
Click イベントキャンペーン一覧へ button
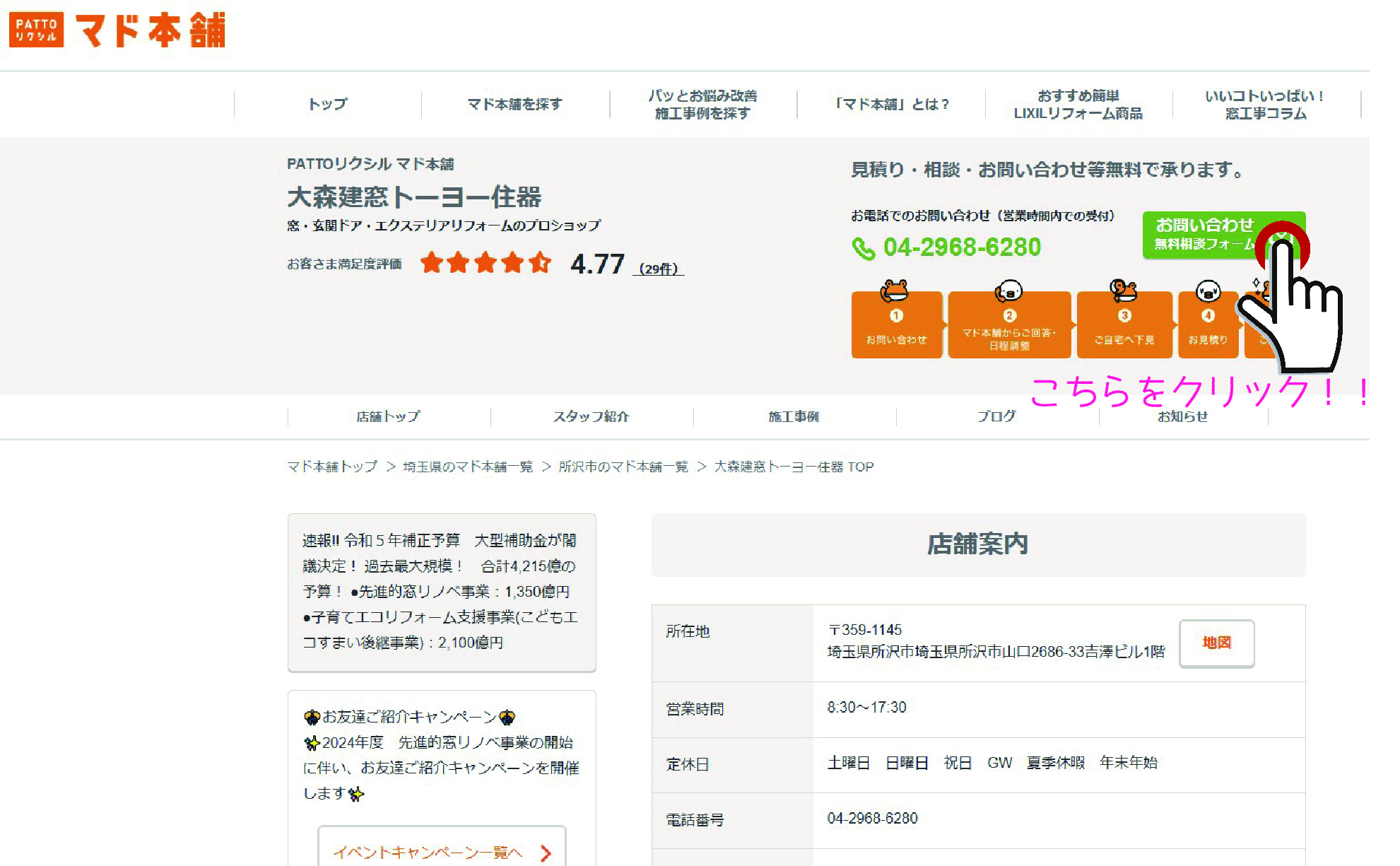(x=442, y=846)
